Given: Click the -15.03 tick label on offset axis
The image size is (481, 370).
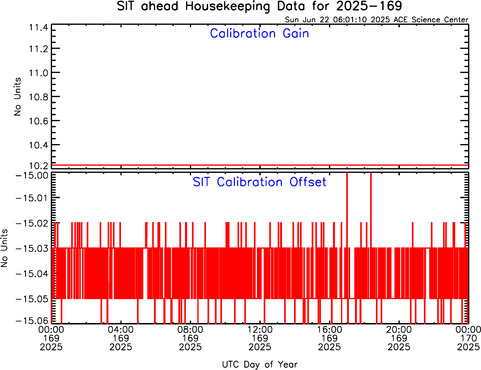Looking at the screenshot, I should coord(33,248).
